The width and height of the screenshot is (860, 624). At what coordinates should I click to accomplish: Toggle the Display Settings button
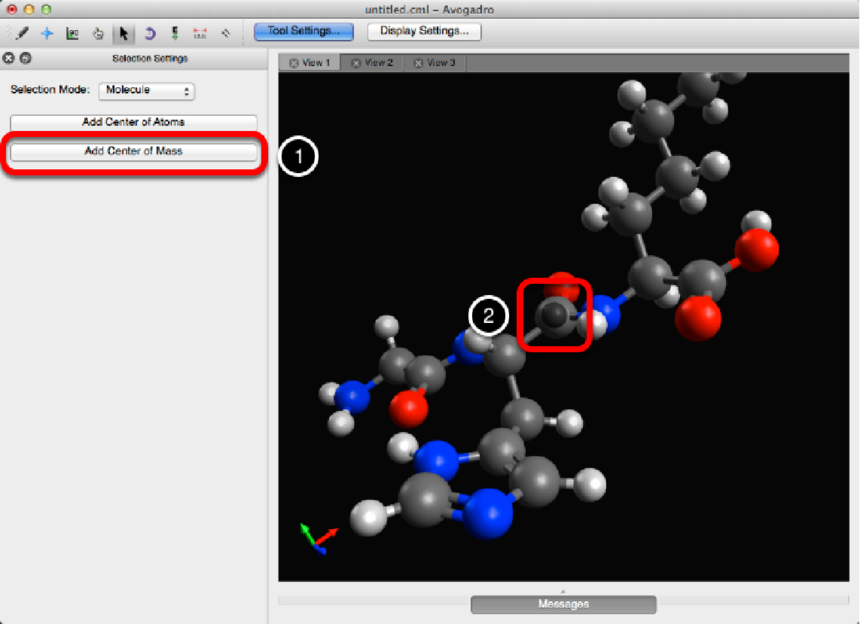point(424,31)
